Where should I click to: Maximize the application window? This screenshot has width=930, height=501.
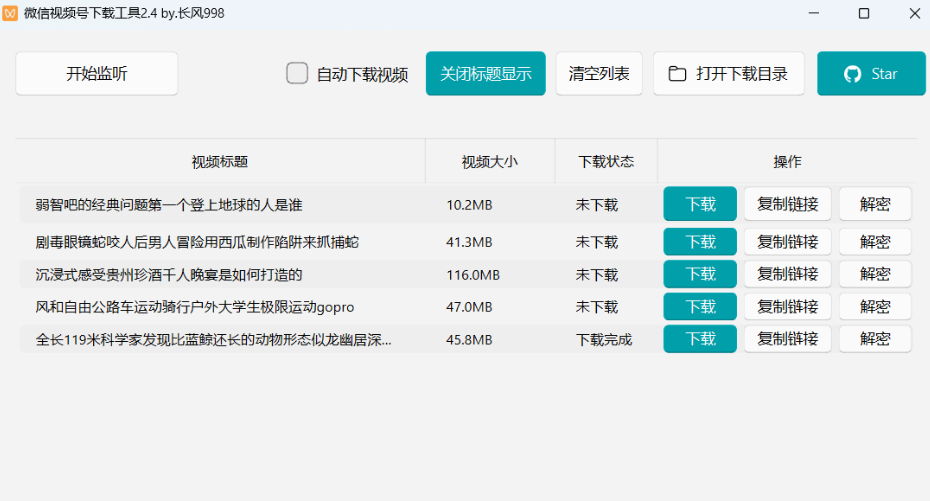pos(864,14)
